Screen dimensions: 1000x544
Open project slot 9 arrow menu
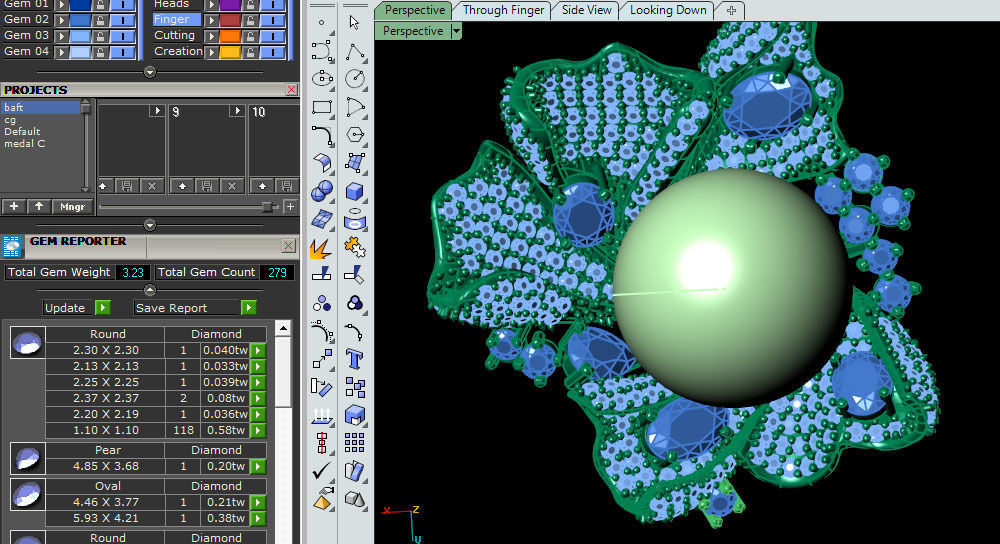pyautogui.click(x=237, y=111)
